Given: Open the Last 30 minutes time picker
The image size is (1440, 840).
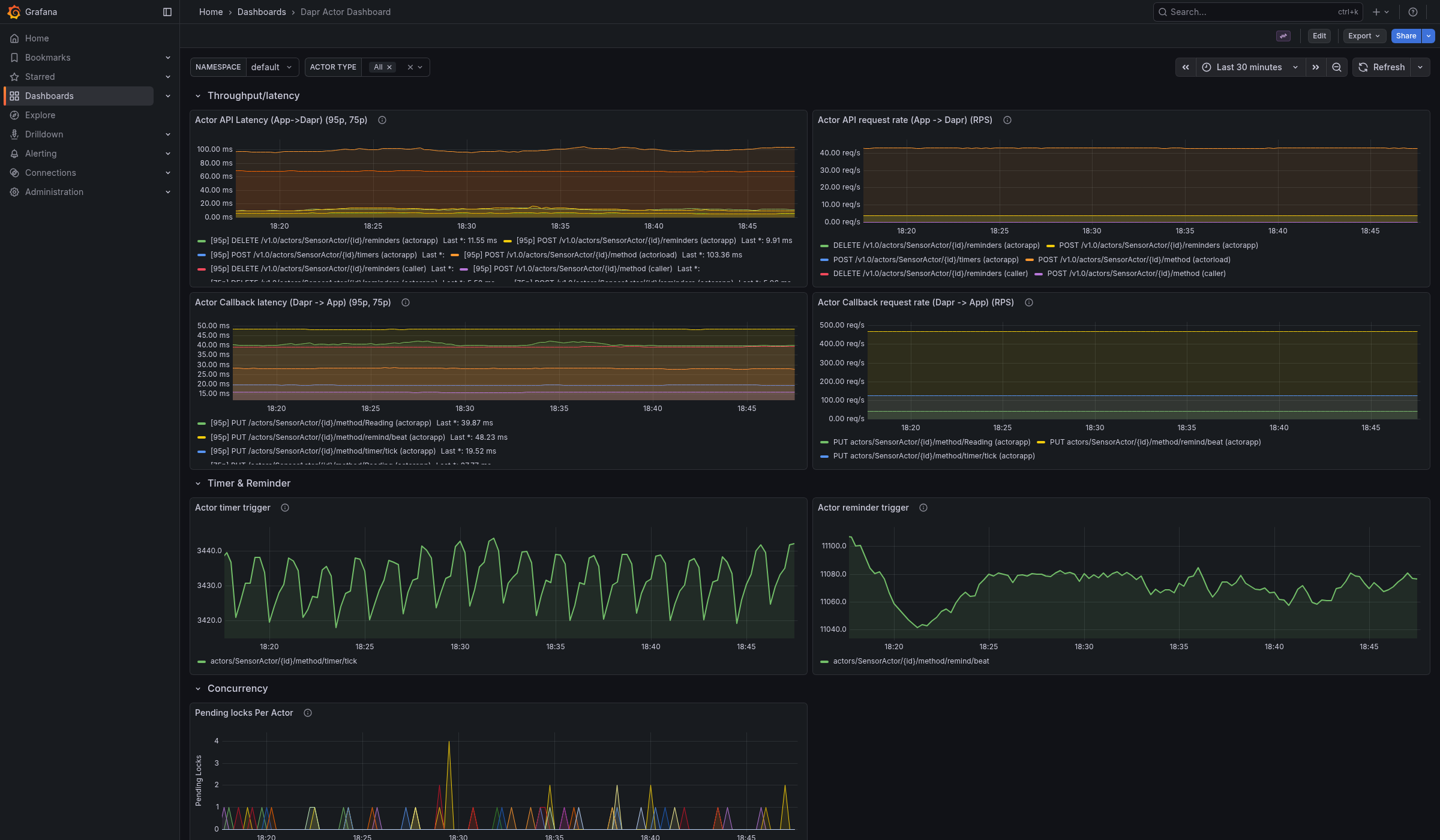Looking at the screenshot, I should pyautogui.click(x=1250, y=67).
